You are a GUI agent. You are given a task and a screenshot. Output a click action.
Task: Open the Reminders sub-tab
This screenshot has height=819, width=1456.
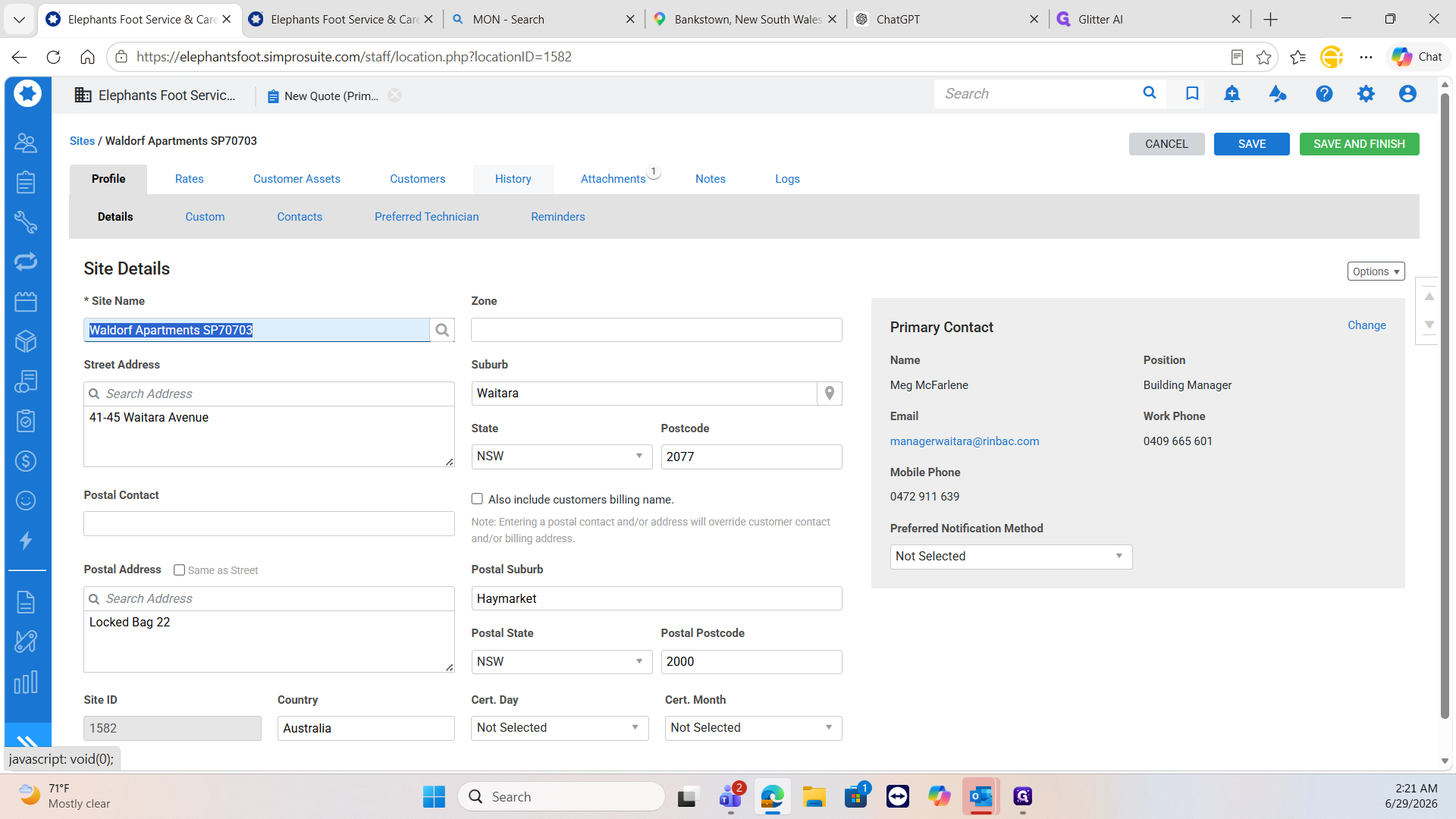point(558,217)
